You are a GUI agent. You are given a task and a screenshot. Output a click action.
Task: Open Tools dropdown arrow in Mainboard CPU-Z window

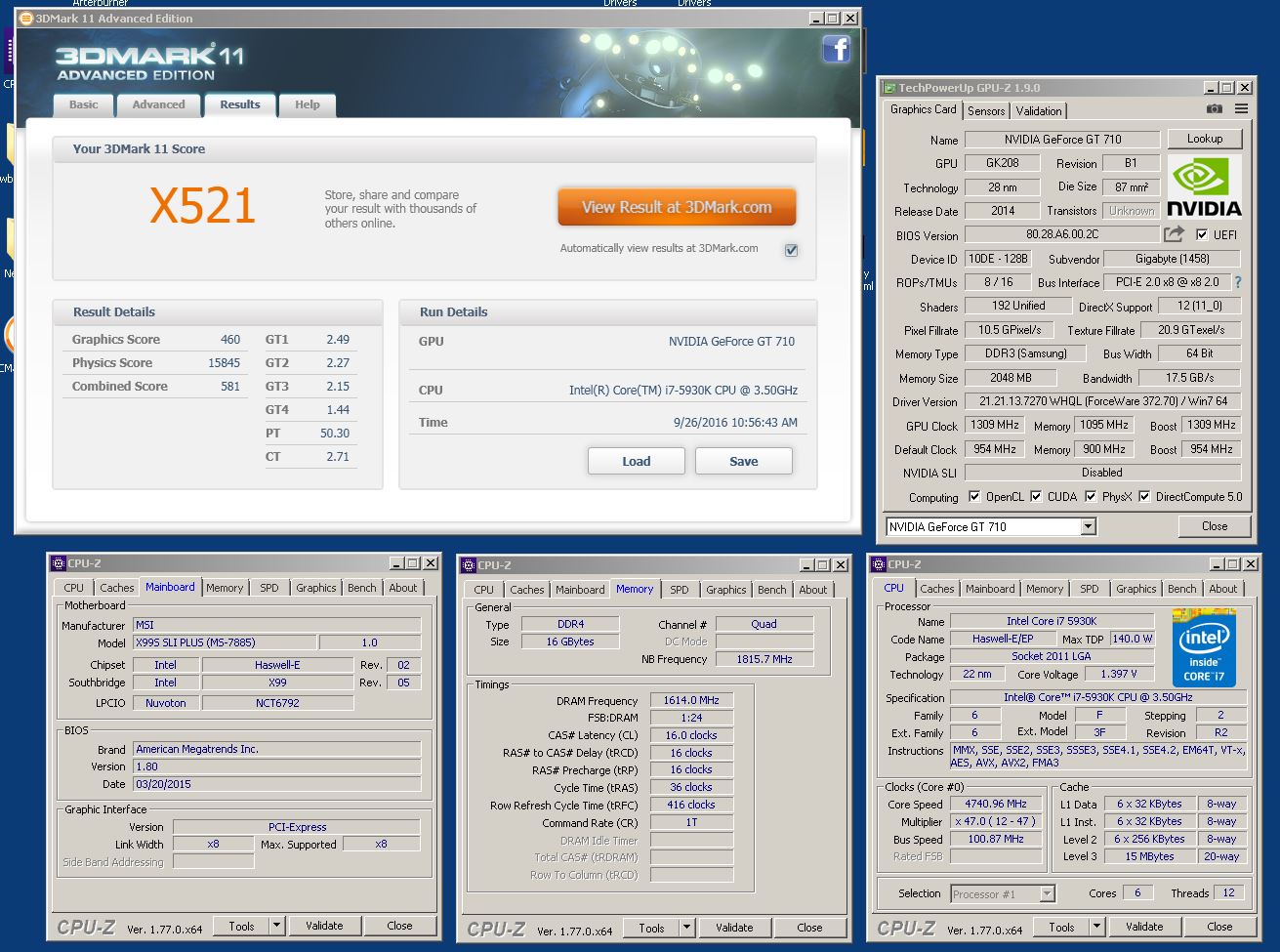pyautogui.click(x=276, y=926)
